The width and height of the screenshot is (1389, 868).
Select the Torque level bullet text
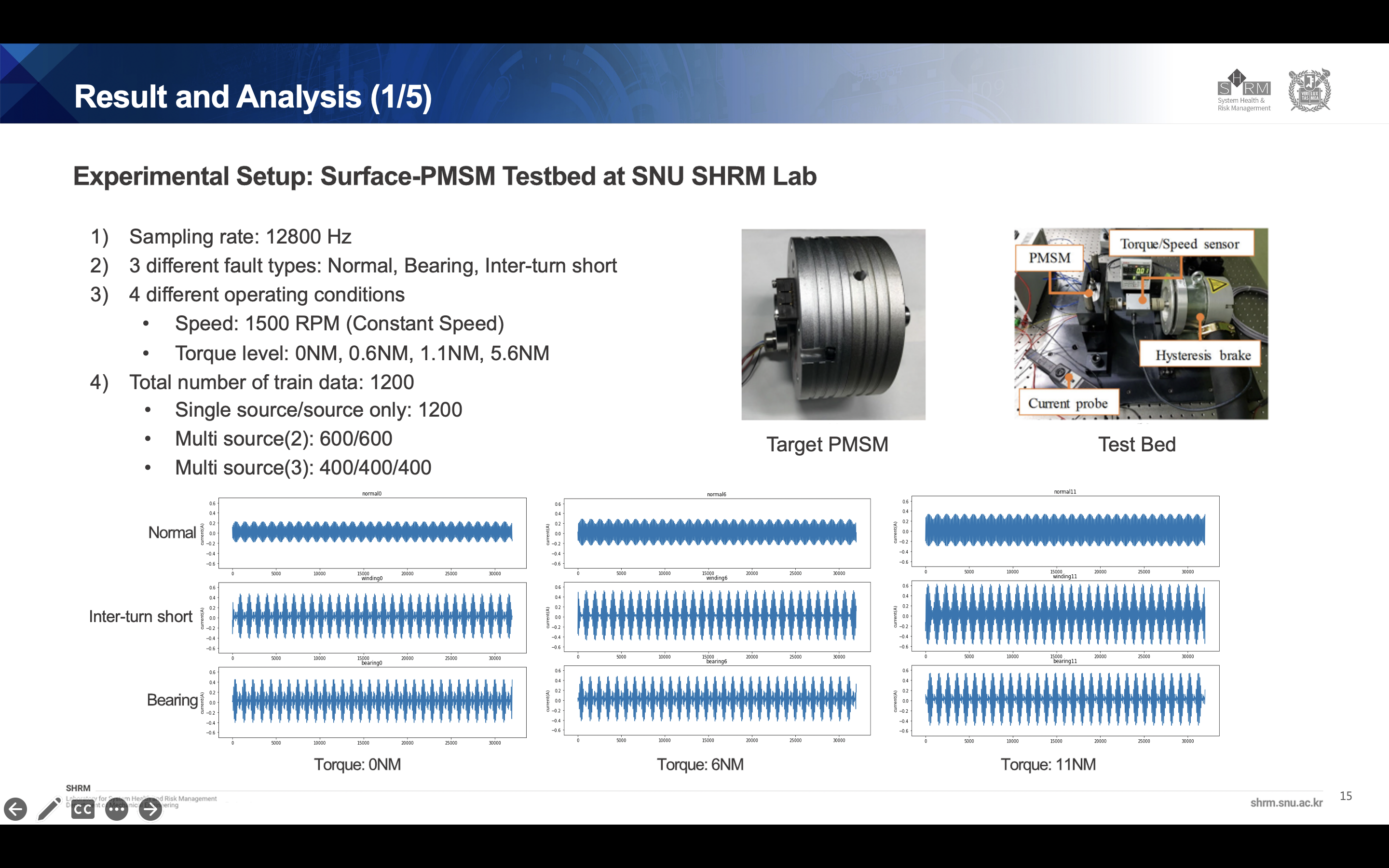click(362, 353)
